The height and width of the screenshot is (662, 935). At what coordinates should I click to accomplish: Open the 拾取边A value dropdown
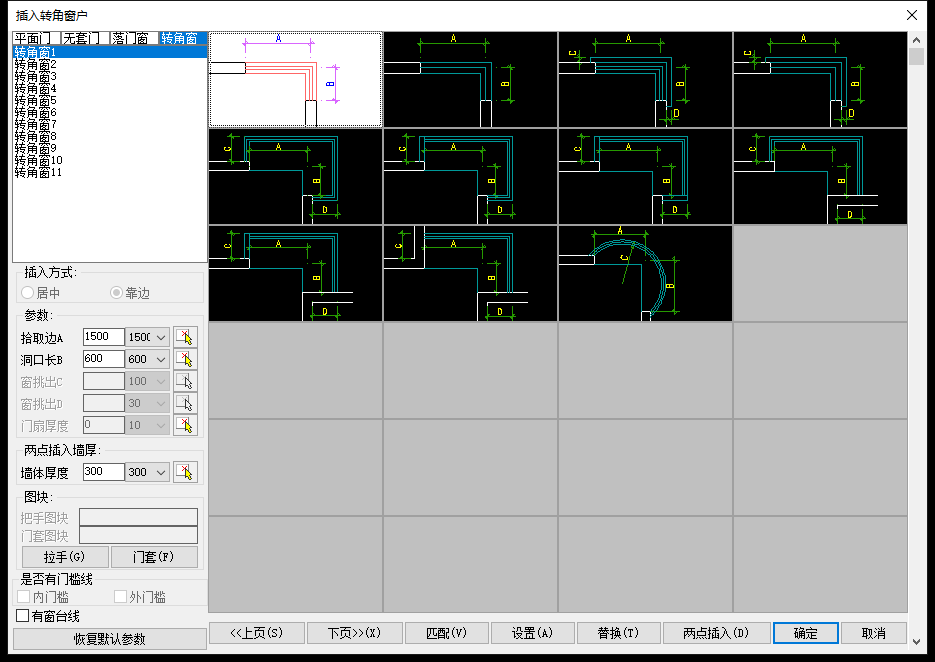[161, 338]
